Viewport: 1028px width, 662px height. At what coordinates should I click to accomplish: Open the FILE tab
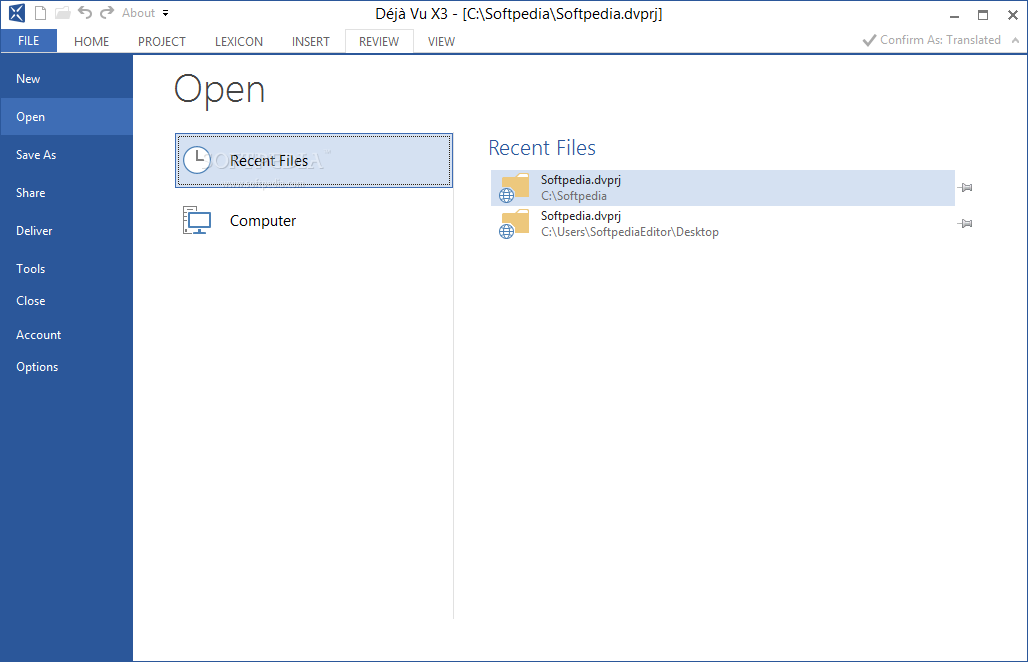(x=29, y=41)
